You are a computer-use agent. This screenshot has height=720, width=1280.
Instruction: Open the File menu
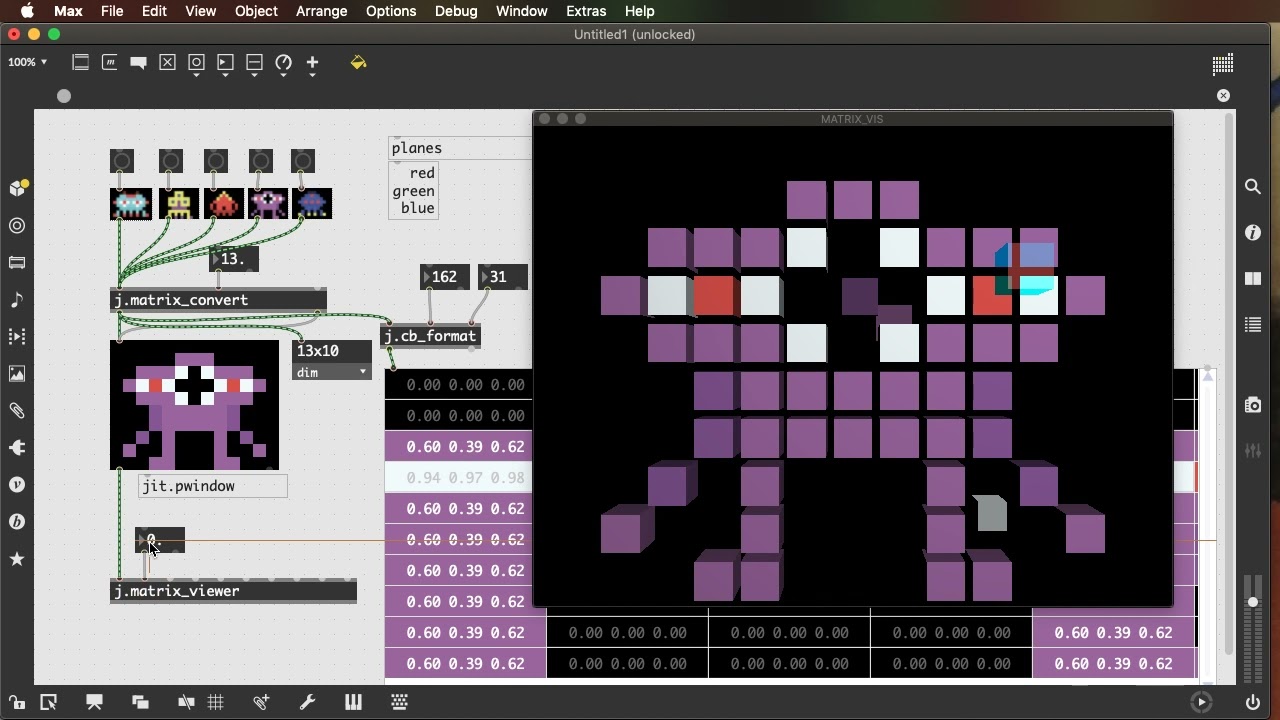[x=112, y=11]
